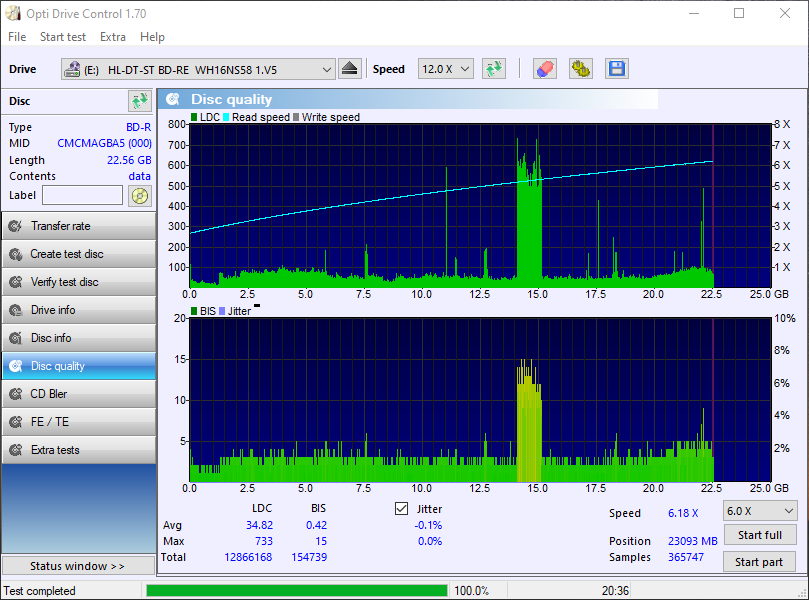Click the green test progress bar
Viewport: 809px width, 600px height.
point(297,591)
